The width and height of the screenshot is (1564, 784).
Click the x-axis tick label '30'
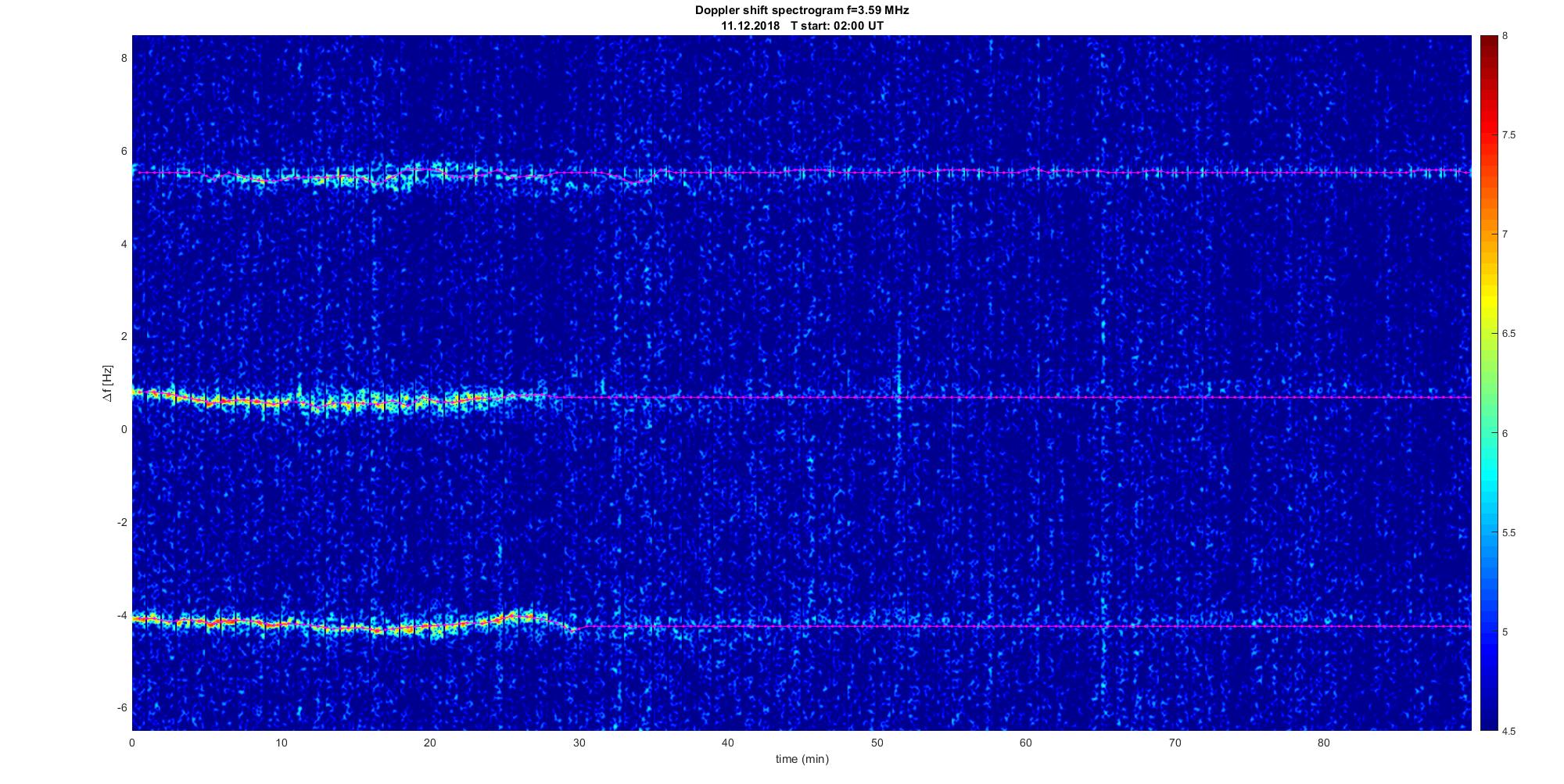pos(579,743)
